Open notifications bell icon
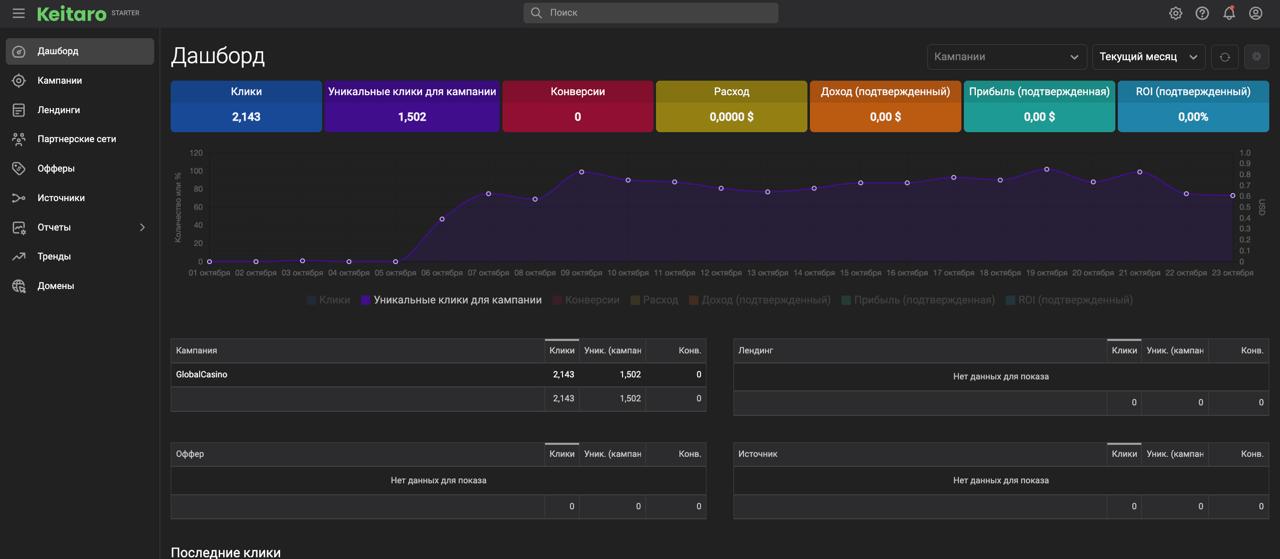The height and width of the screenshot is (559, 1280). coord(1229,13)
